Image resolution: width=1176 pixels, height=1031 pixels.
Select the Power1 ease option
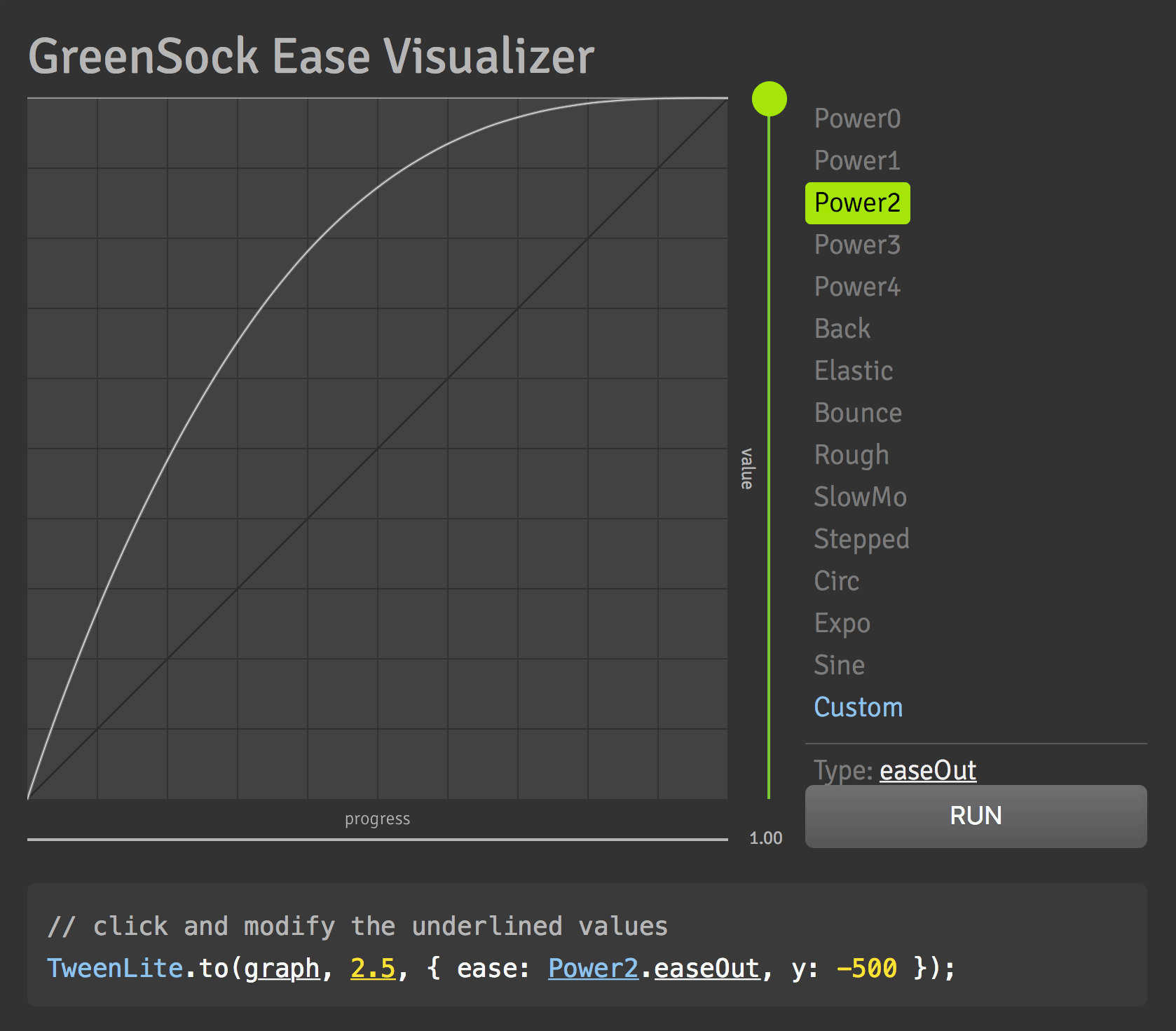click(x=856, y=161)
